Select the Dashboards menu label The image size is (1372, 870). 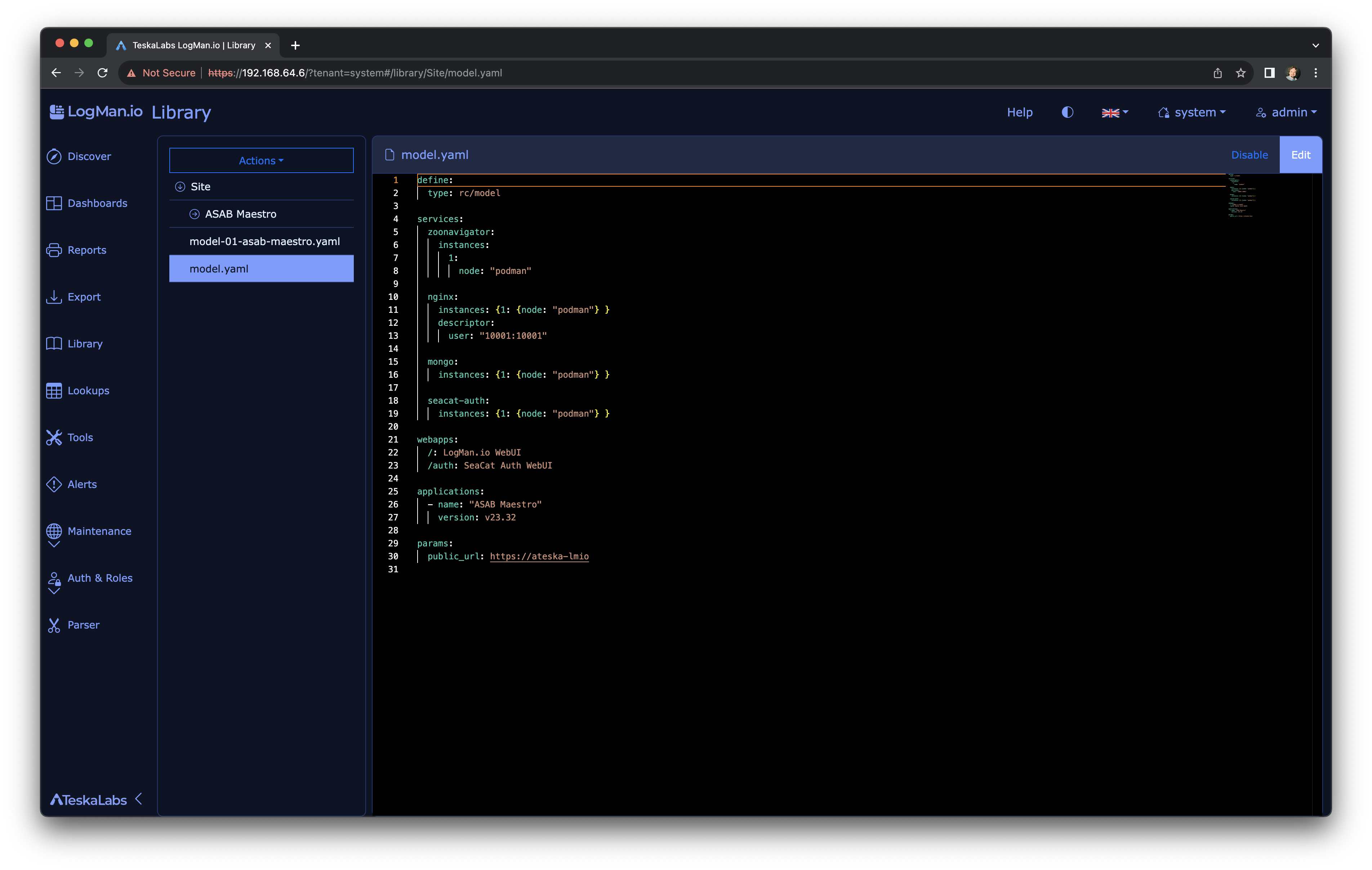(97, 203)
